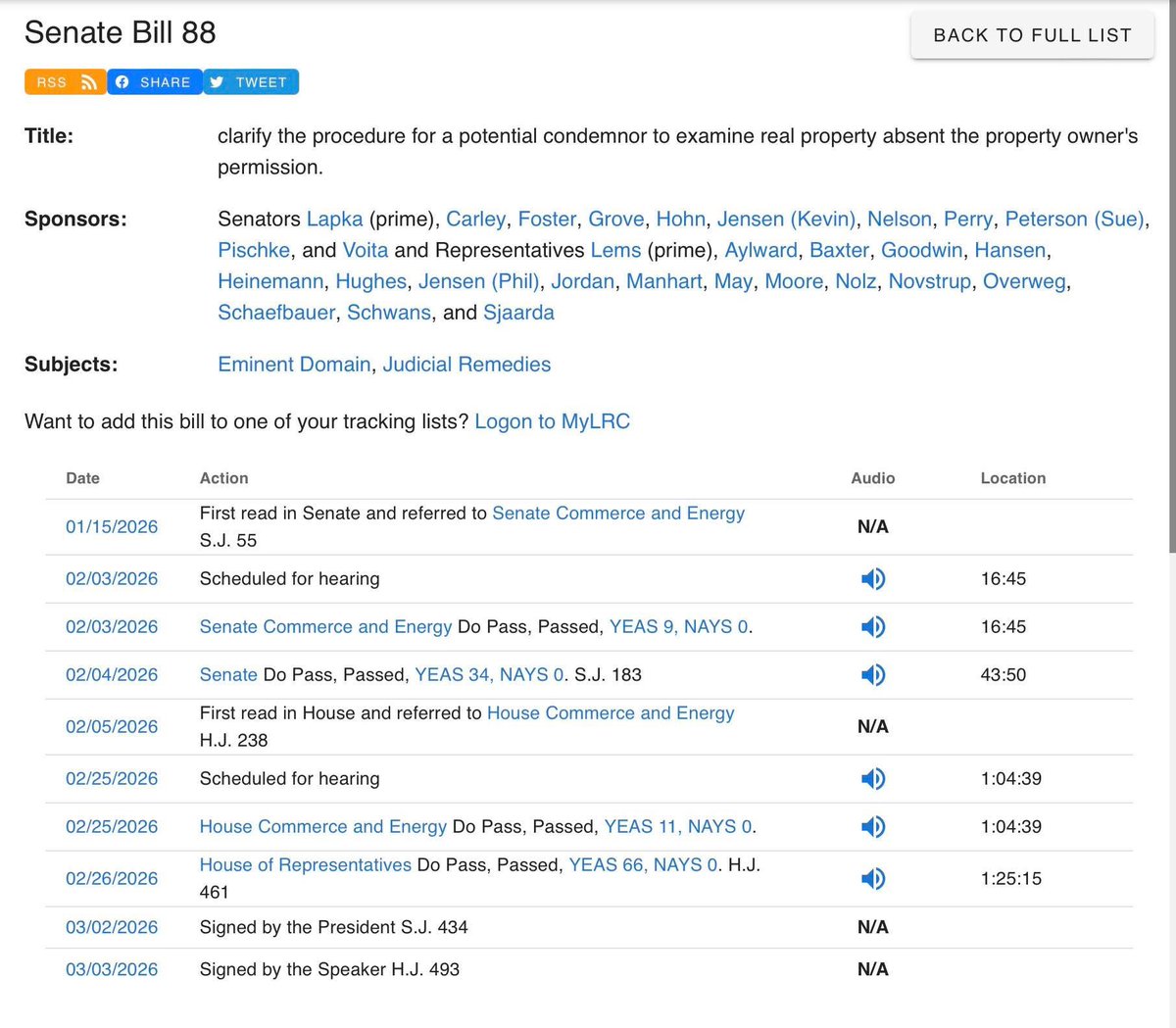The image size is (1176, 1028).
Task: Open Representative Schaefbauer's profile
Action: pos(276,314)
